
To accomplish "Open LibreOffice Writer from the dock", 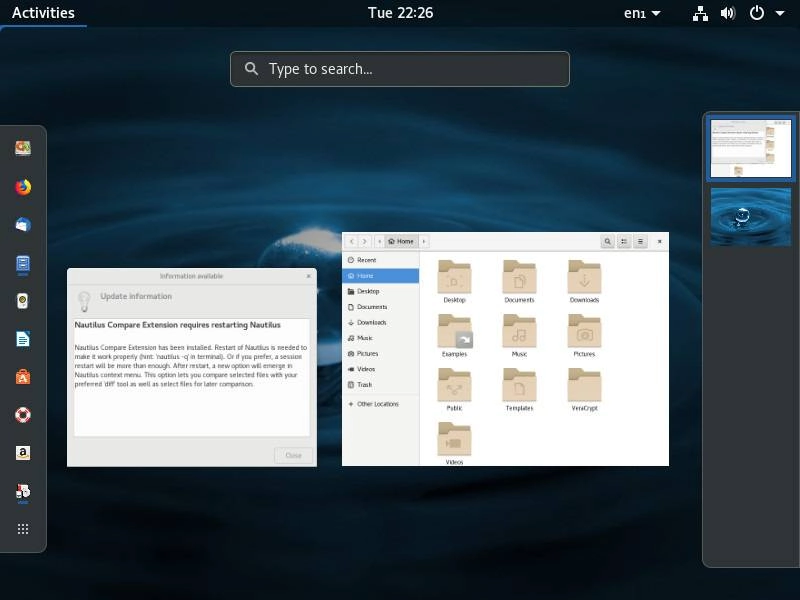I will [x=23, y=339].
